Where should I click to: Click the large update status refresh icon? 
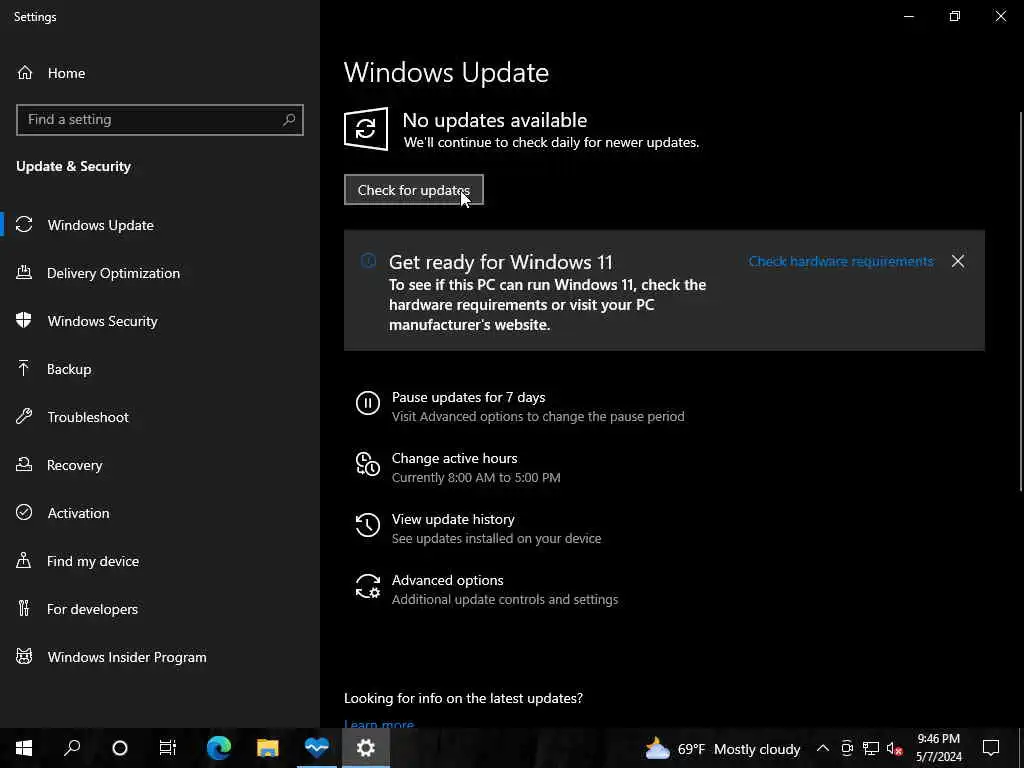click(x=366, y=129)
